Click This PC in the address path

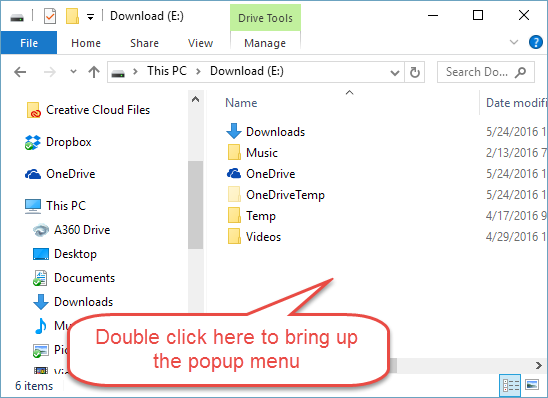tap(167, 71)
